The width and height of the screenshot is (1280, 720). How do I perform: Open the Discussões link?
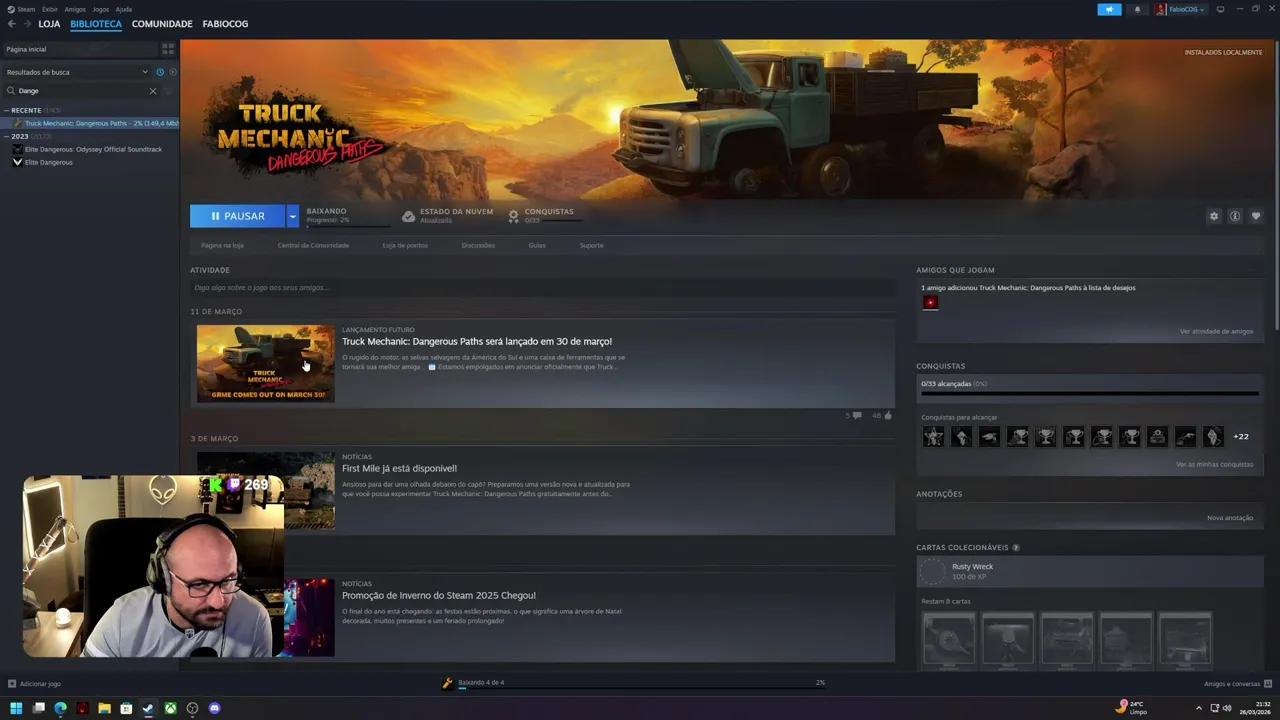(478, 245)
